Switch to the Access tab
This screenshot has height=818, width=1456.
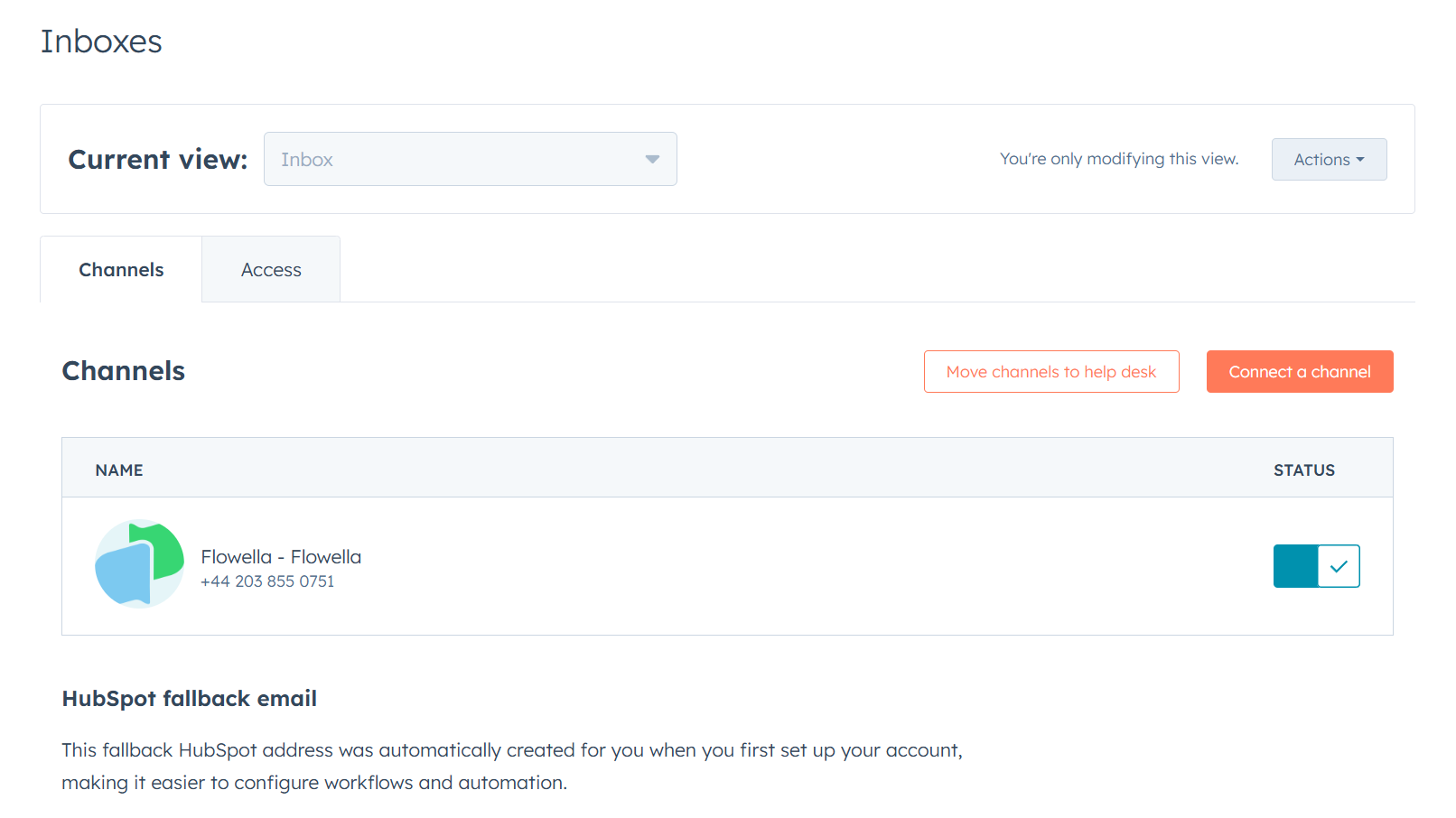click(x=271, y=270)
